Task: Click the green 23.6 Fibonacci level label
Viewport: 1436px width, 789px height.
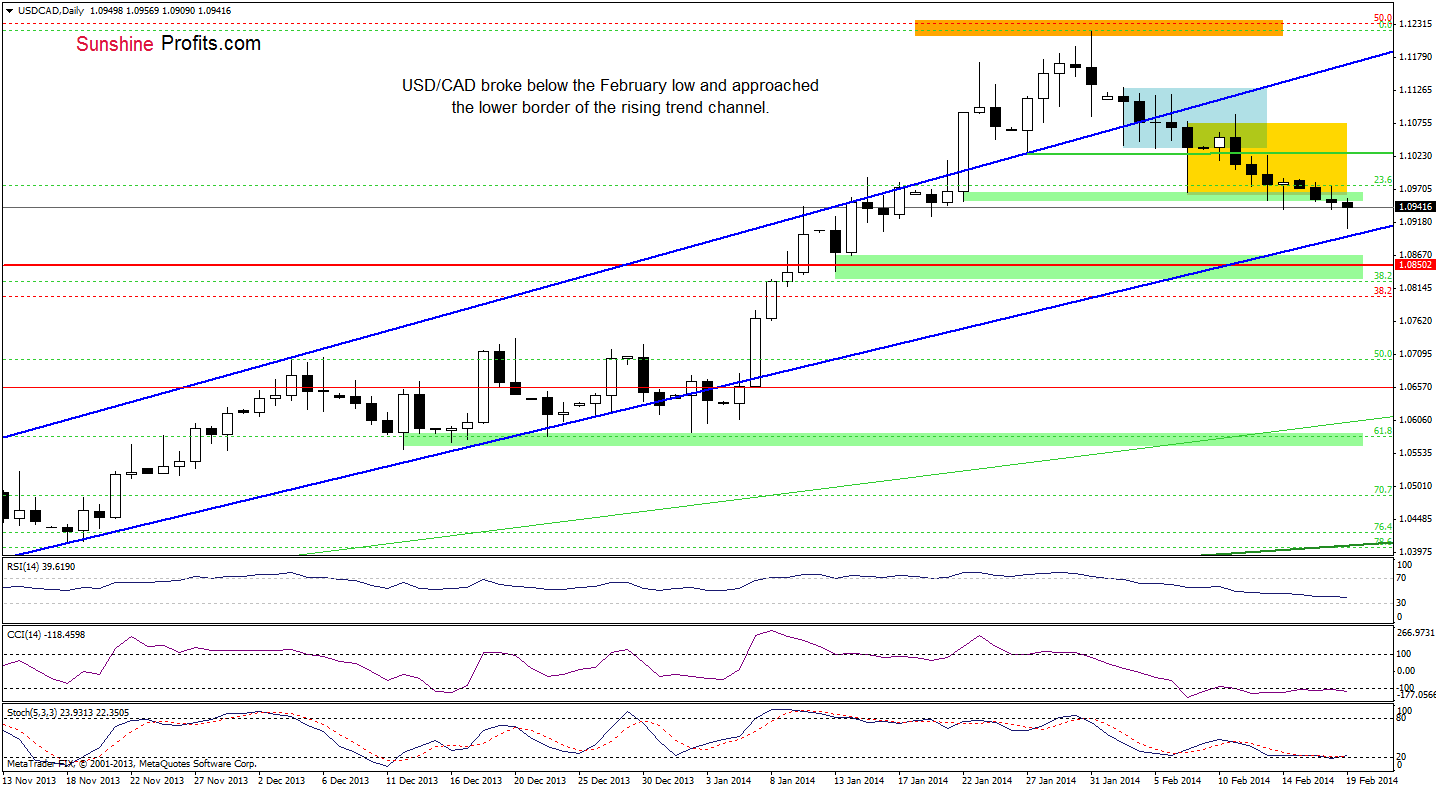Action: pyautogui.click(x=1383, y=180)
